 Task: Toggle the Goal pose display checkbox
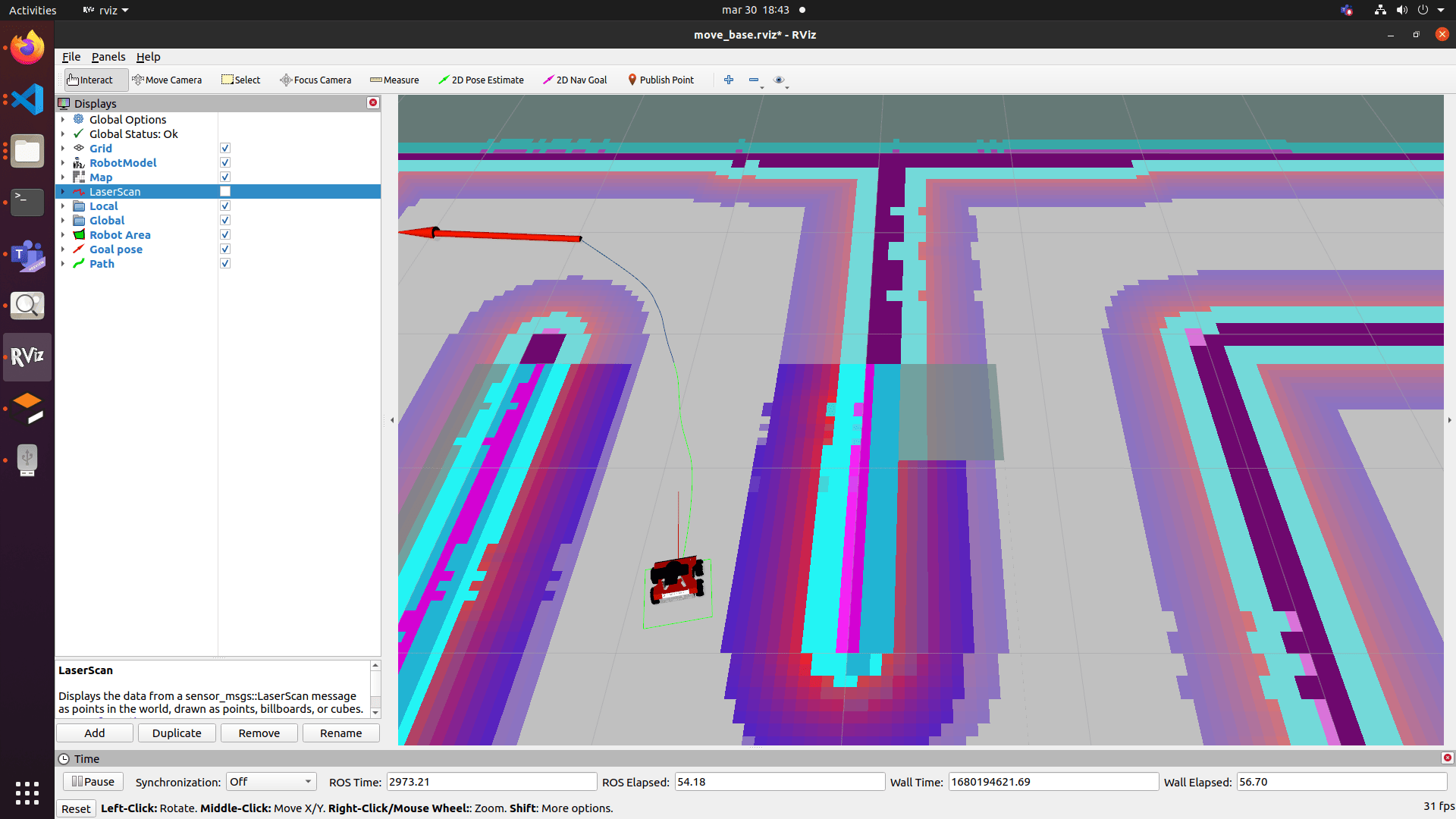225,249
